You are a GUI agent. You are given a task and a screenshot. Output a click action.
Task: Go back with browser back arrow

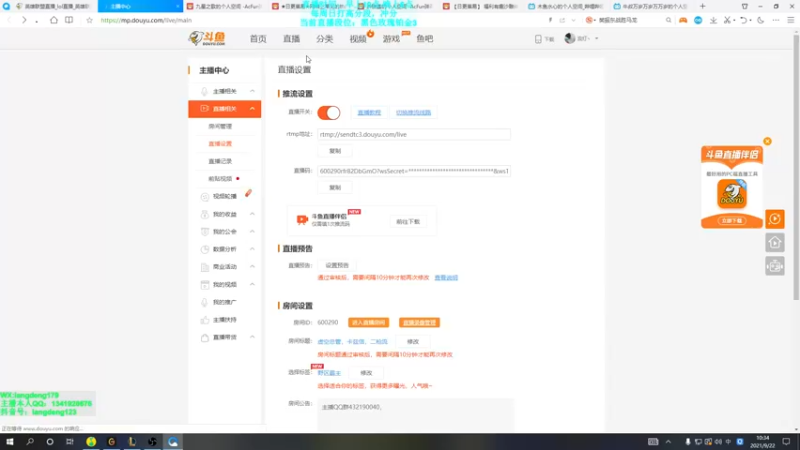(x=9, y=20)
